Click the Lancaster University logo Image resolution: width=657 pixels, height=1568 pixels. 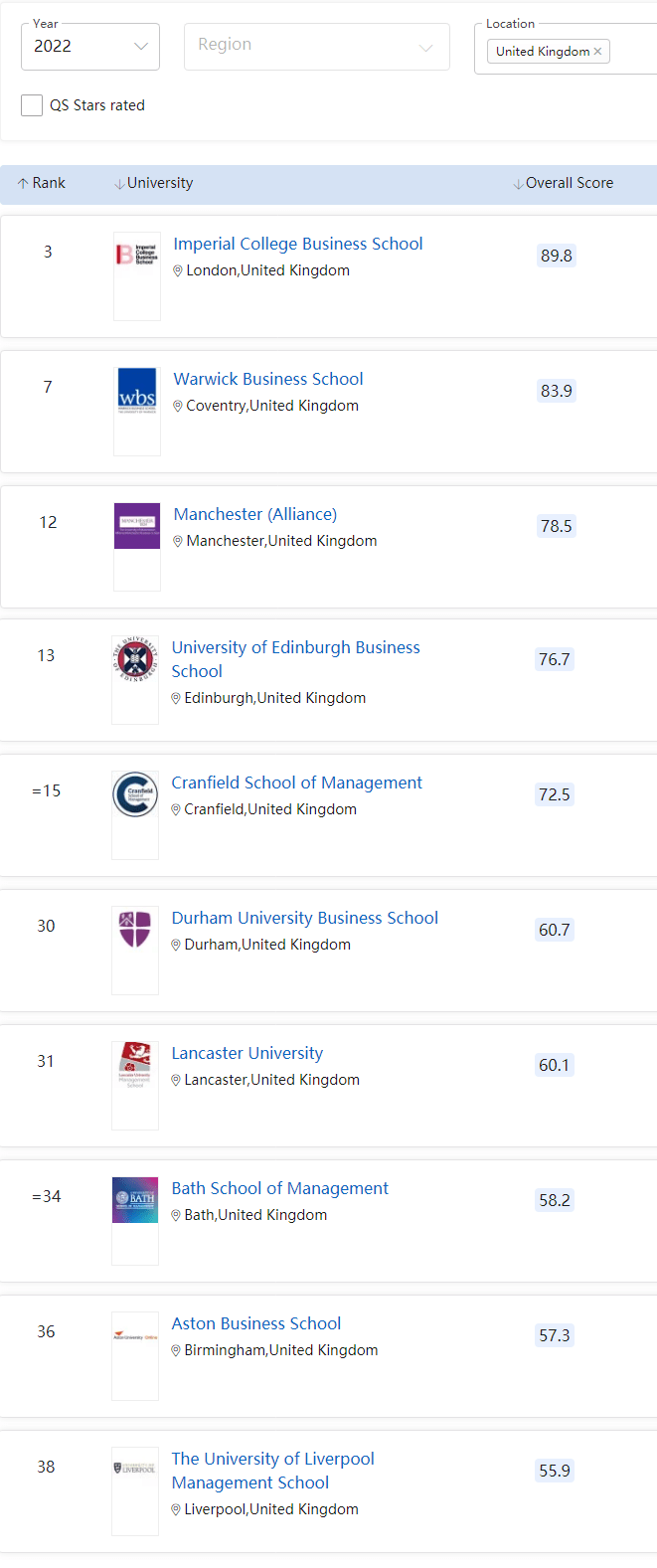click(x=135, y=1065)
